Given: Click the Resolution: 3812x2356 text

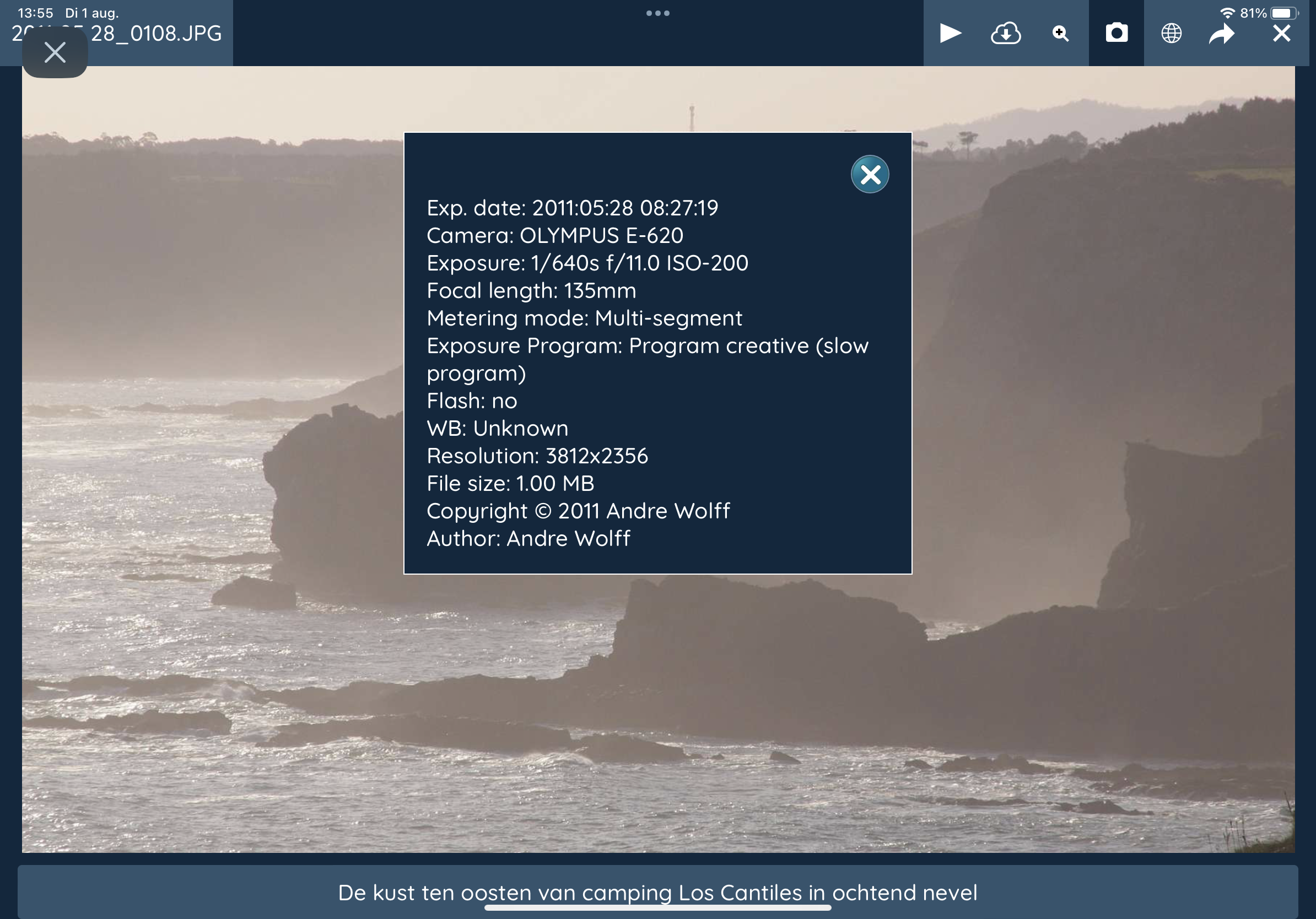Looking at the screenshot, I should pyautogui.click(x=537, y=456).
